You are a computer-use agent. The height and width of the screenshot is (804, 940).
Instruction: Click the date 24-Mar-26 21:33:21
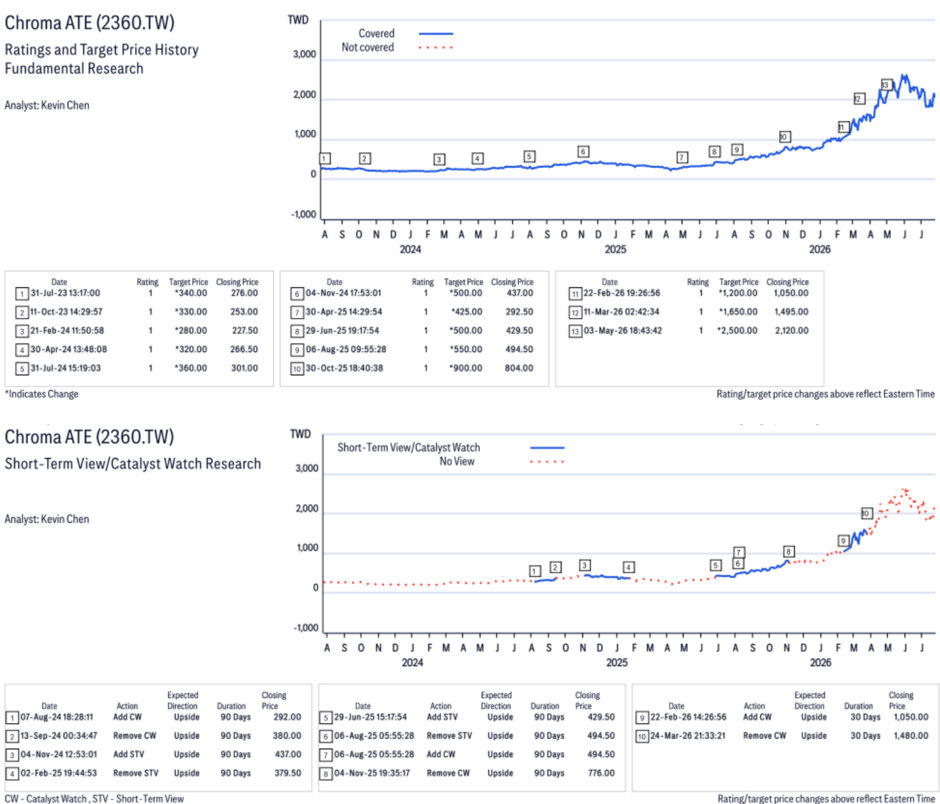coord(688,736)
